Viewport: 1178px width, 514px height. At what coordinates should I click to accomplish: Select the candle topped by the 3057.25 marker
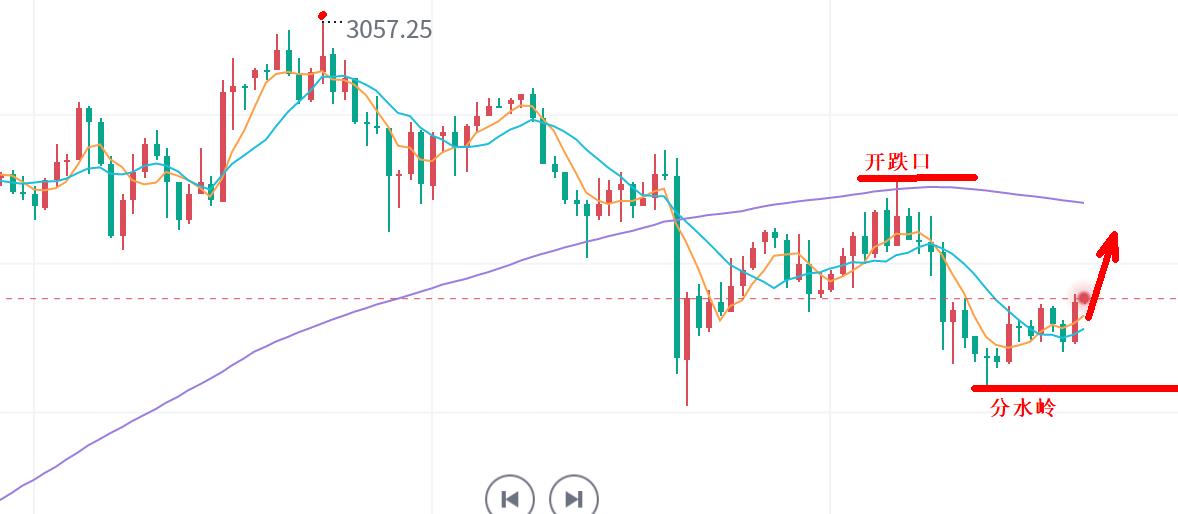tap(322, 62)
